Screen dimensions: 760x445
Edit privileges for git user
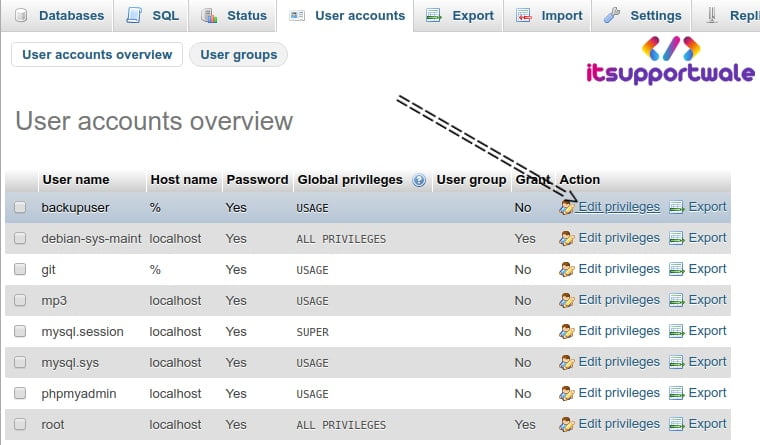pos(619,269)
